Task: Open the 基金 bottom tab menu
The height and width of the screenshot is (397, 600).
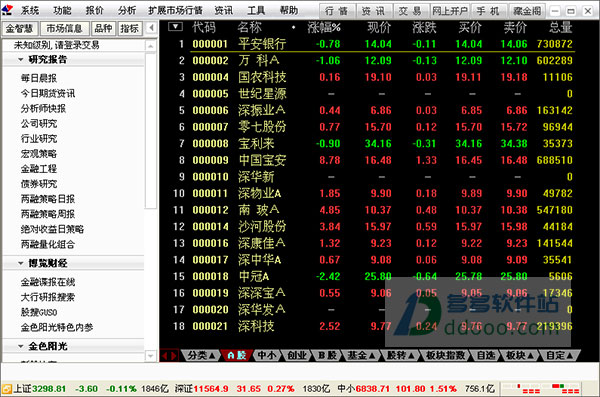Action: click(x=360, y=356)
